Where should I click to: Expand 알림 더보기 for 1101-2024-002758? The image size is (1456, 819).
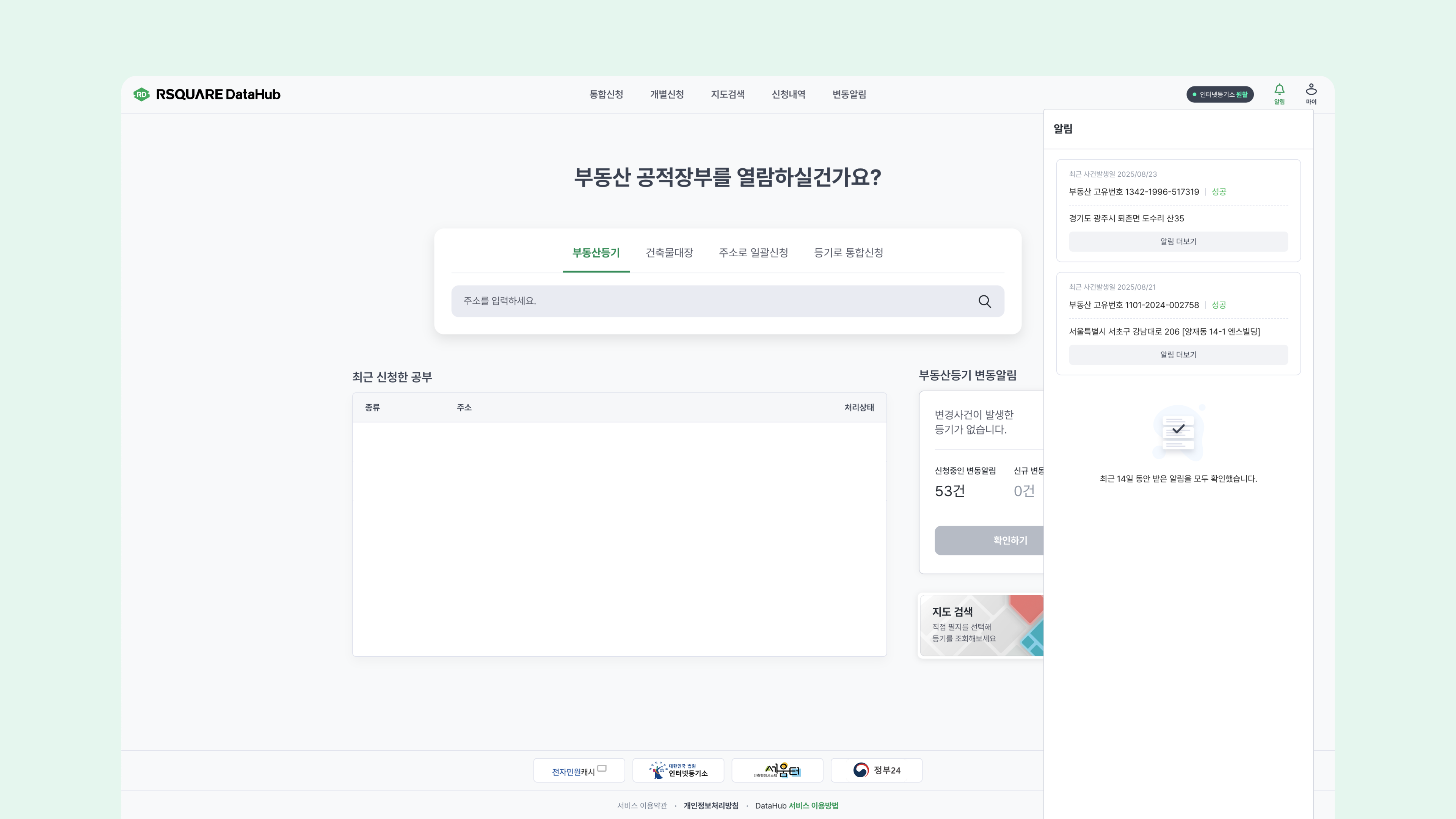point(1178,355)
